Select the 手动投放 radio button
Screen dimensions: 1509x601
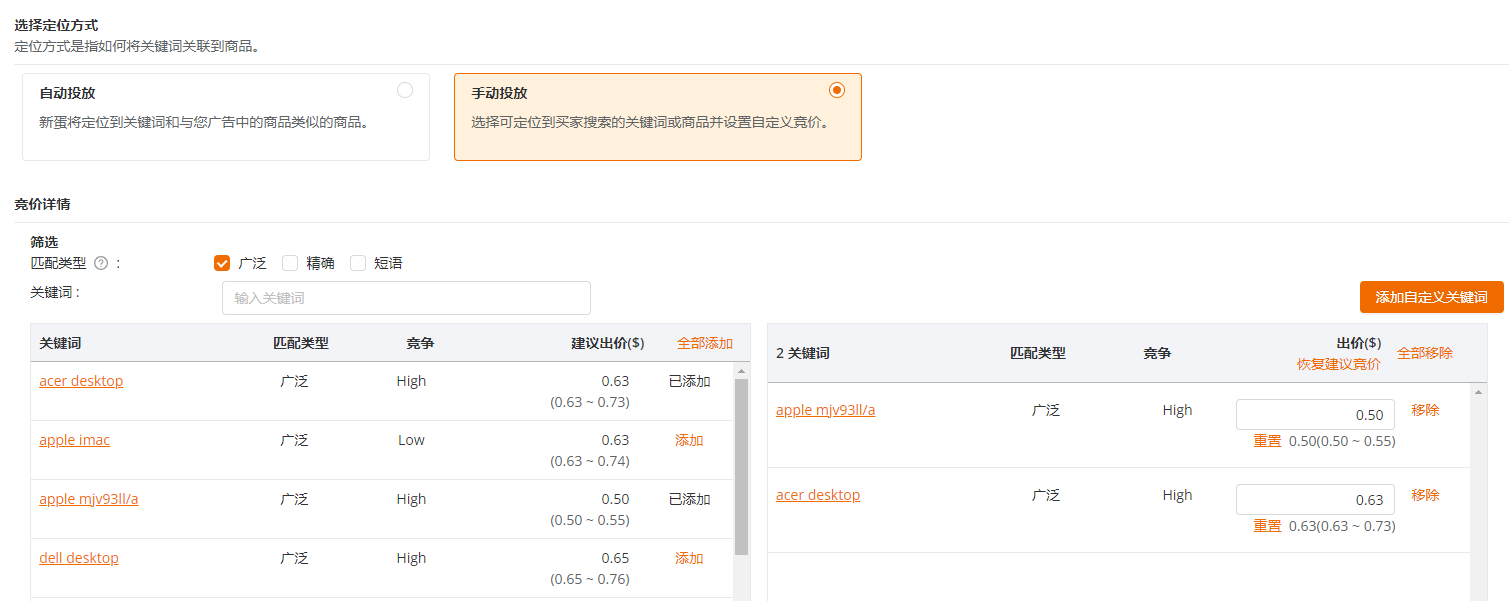coord(837,90)
